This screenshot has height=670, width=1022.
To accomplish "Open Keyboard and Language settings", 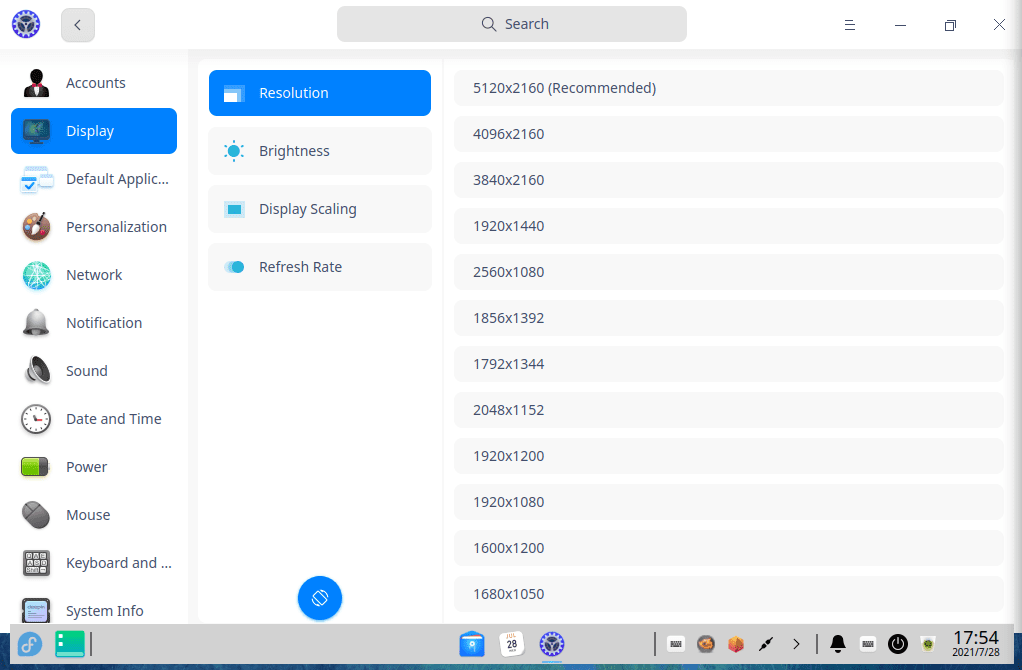I will click(94, 563).
